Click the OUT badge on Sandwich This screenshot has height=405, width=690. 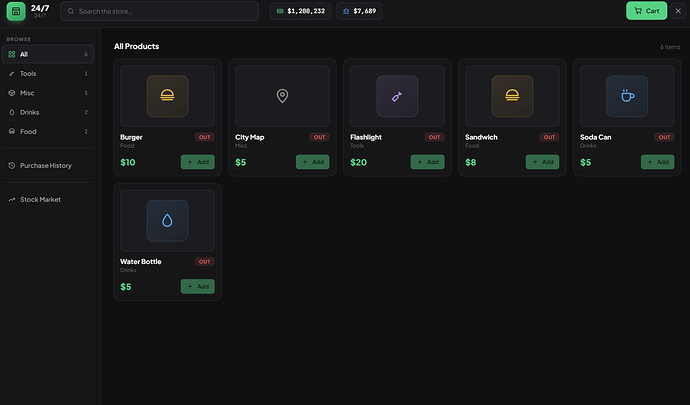click(549, 137)
